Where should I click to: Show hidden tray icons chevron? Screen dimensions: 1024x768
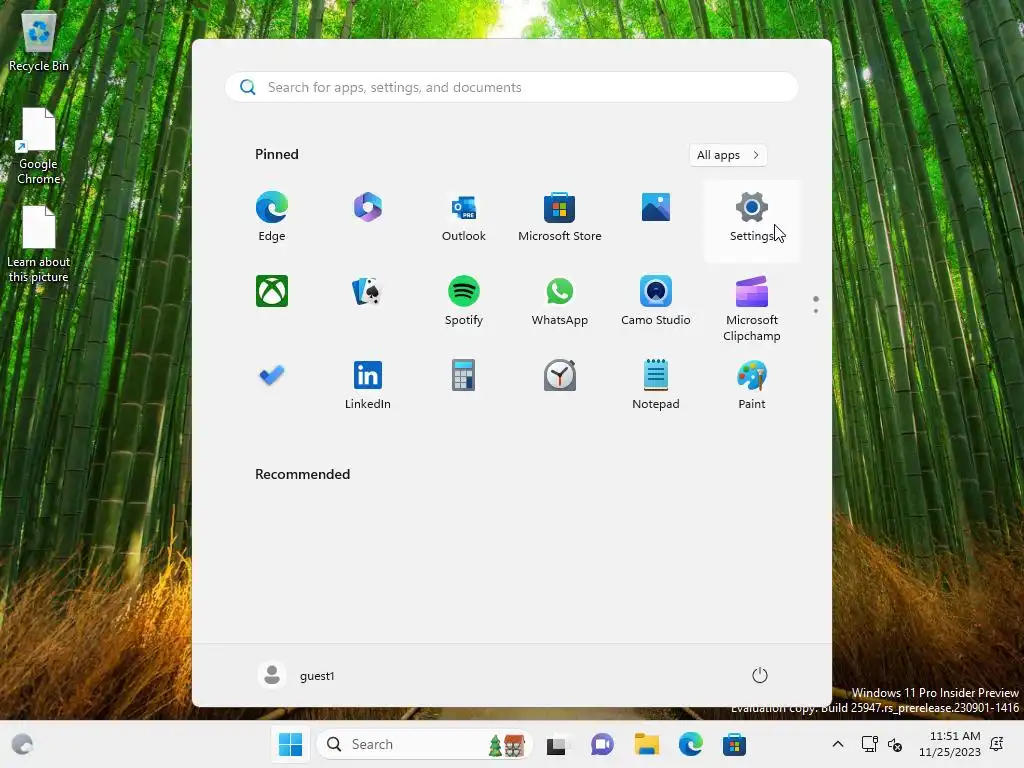[838, 744]
